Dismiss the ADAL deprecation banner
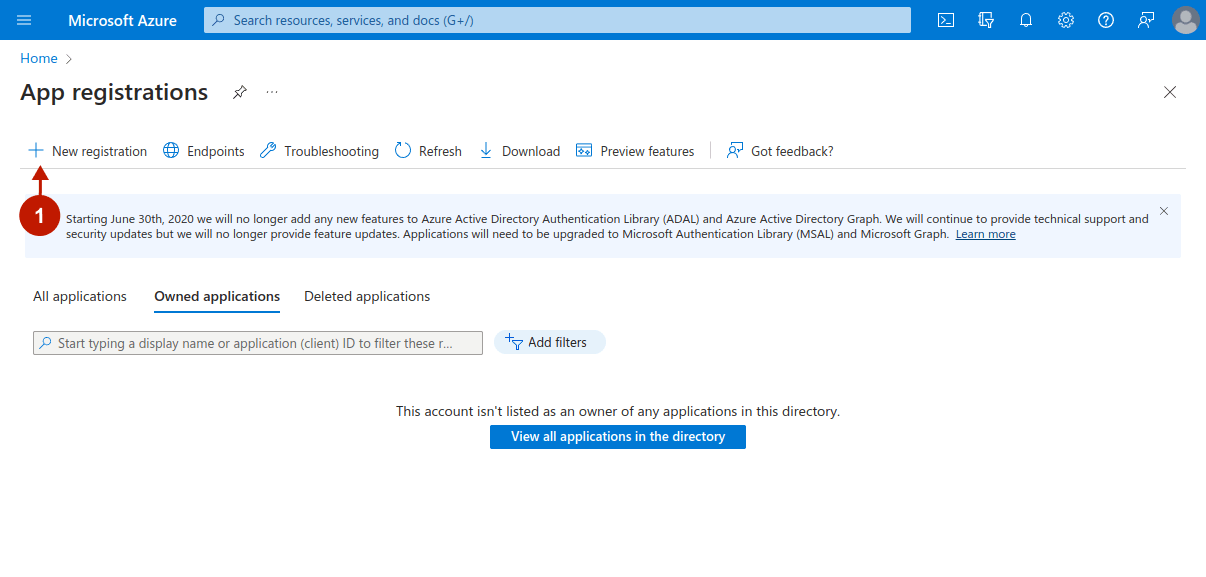The width and height of the screenshot is (1206, 577). tap(1163, 211)
